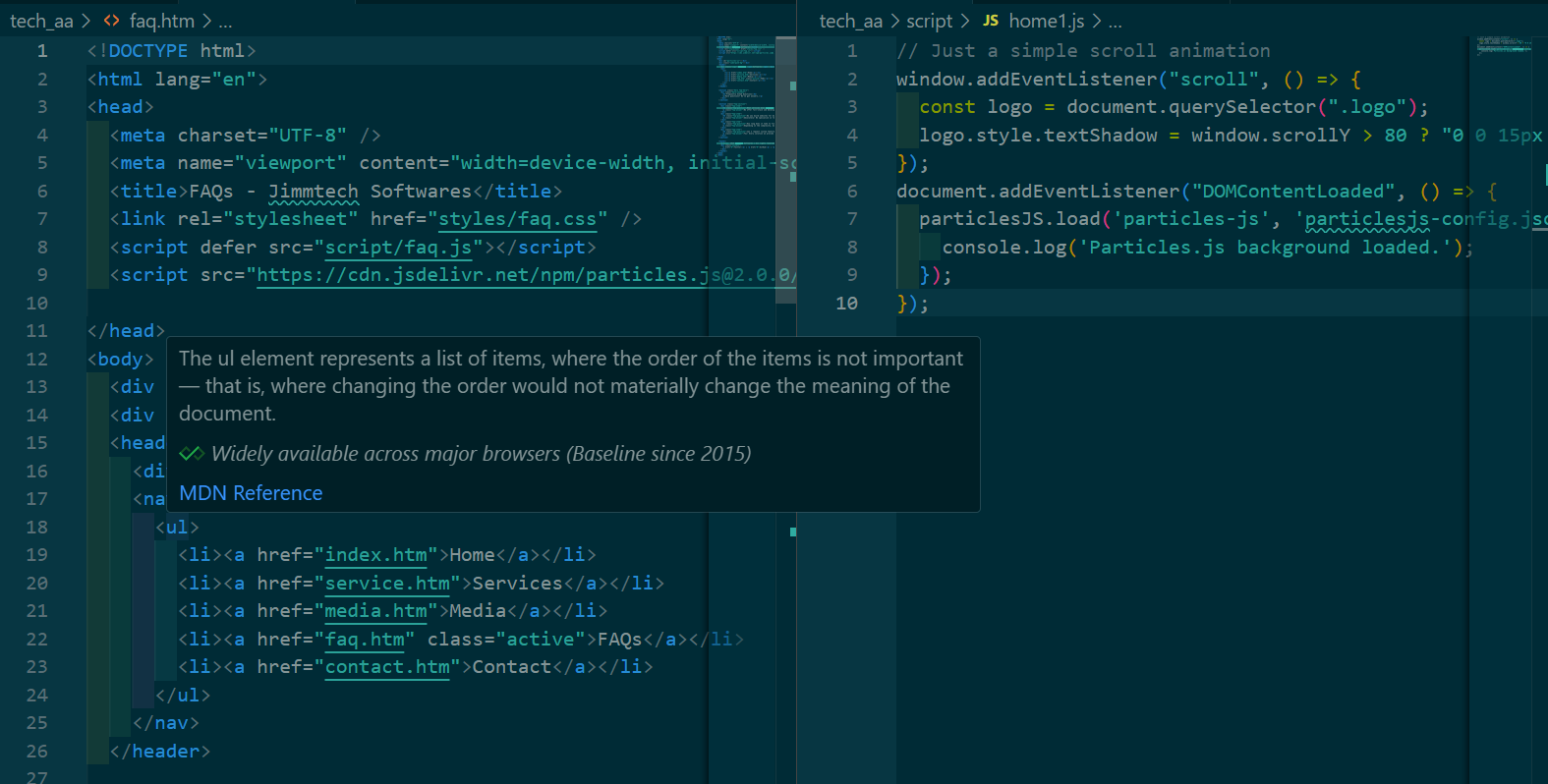Click the JS file icon beside home1.js
1548x784 pixels.
[991, 21]
